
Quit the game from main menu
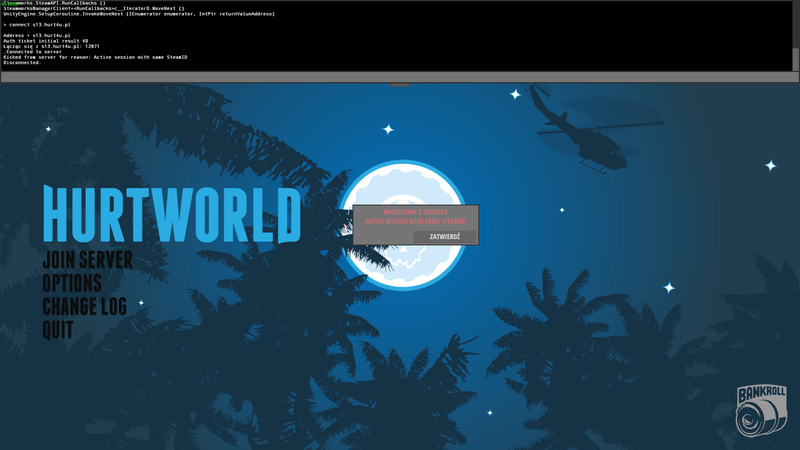pos(58,330)
